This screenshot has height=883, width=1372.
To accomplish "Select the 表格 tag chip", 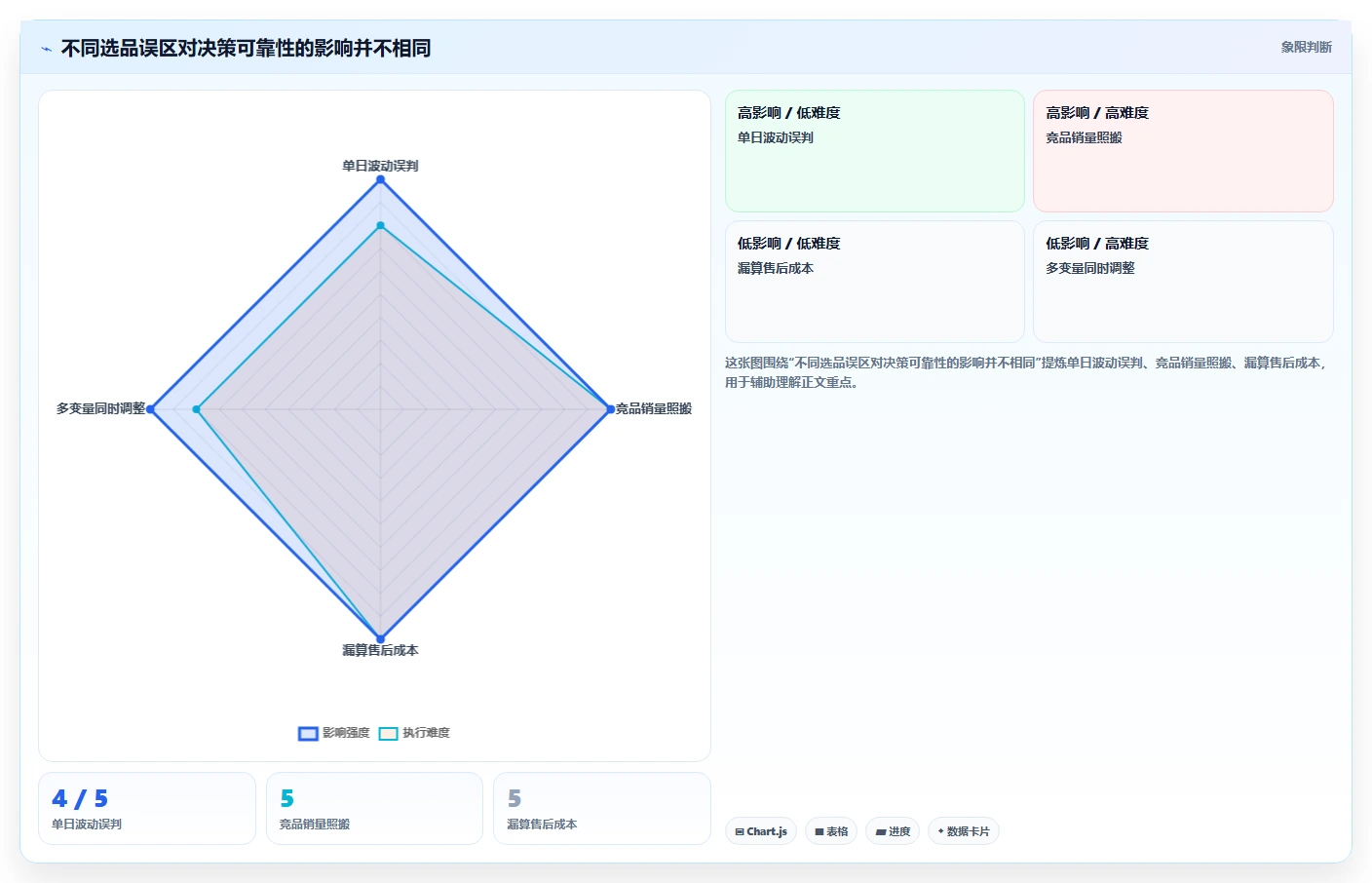I will (831, 831).
